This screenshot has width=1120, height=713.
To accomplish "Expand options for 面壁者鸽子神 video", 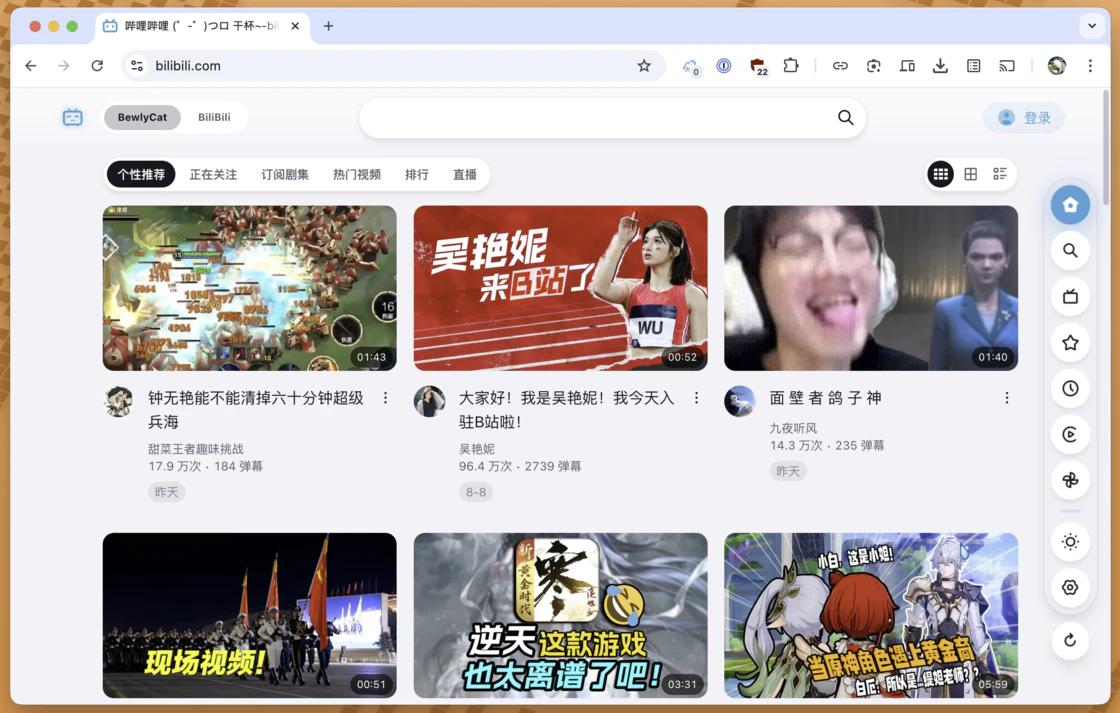I will pyautogui.click(x=1007, y=397).
